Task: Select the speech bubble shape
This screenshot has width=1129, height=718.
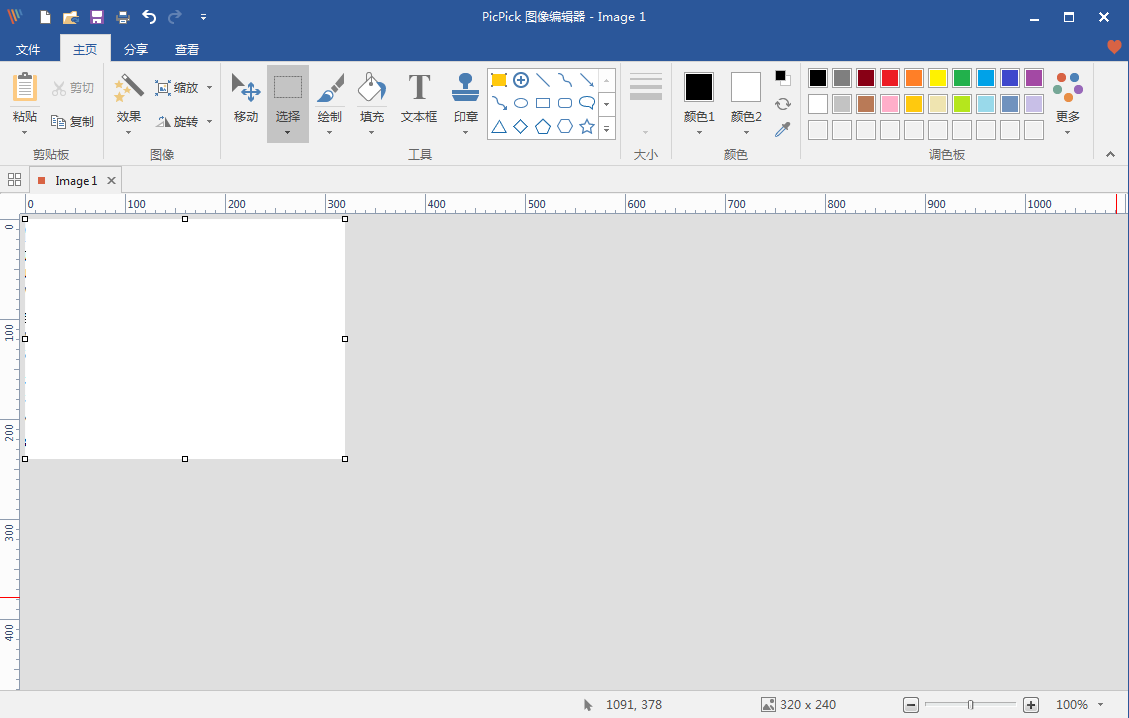Action: coord(587,103)
